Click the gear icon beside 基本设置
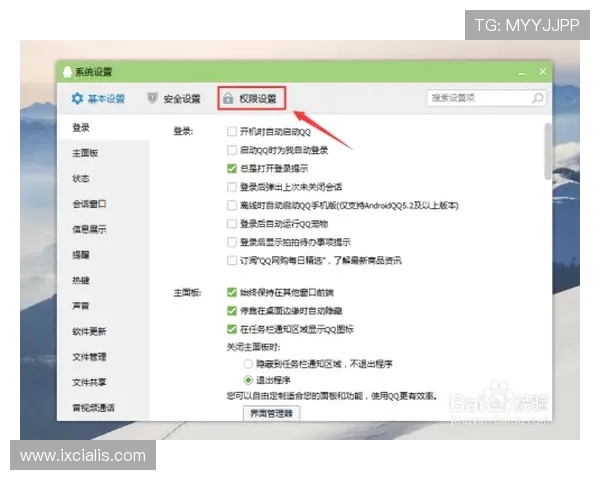 coord(77,98)
